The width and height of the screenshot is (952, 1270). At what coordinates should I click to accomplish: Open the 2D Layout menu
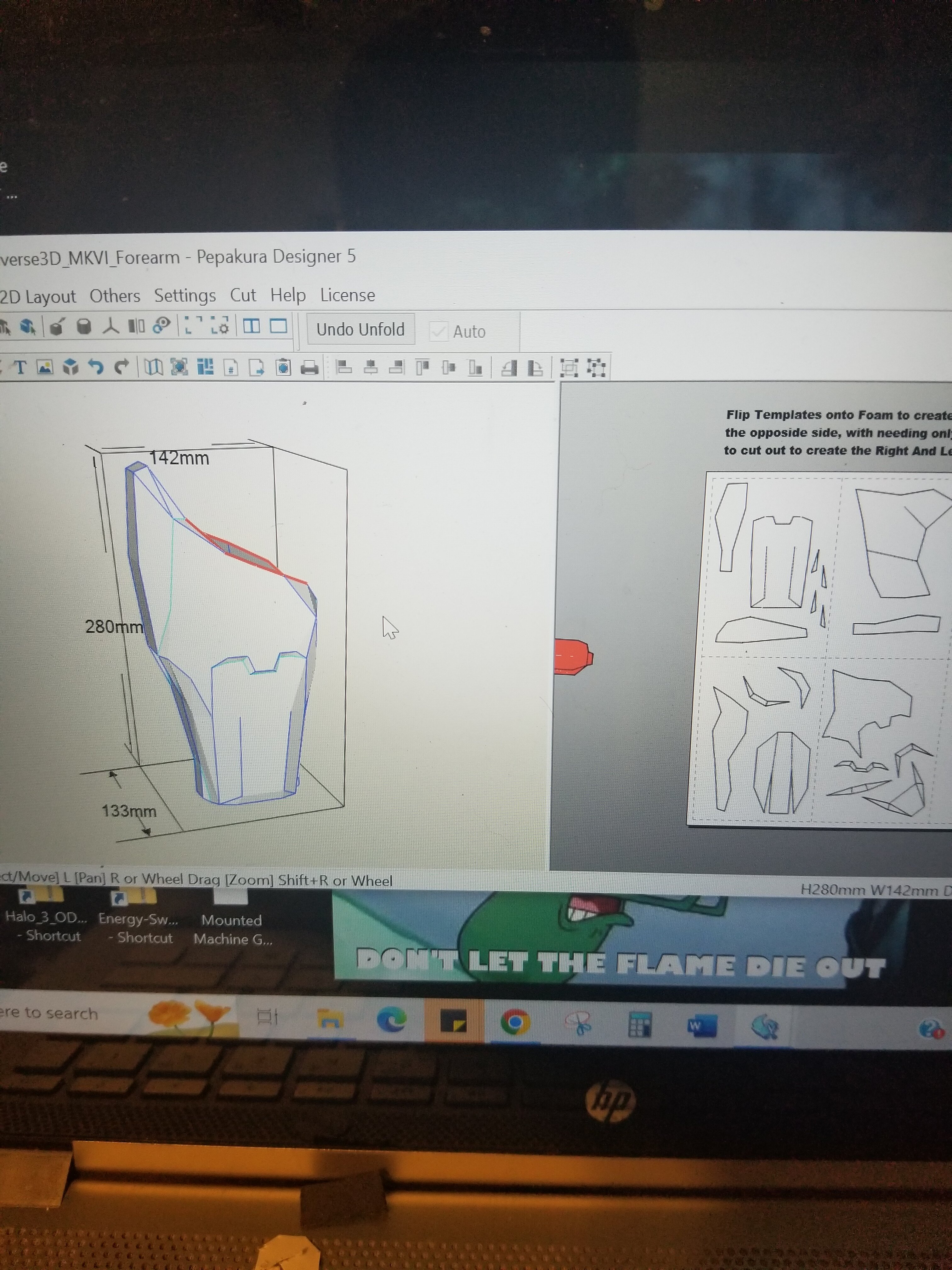[x=38, y=297]
